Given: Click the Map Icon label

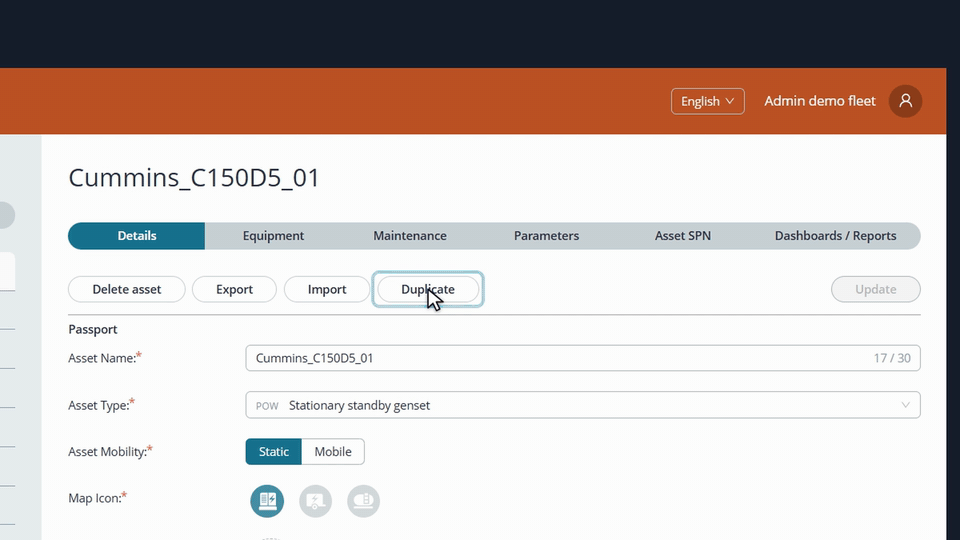Looking at the screenshot, I should pyautogui.click(x=97, y=498).
